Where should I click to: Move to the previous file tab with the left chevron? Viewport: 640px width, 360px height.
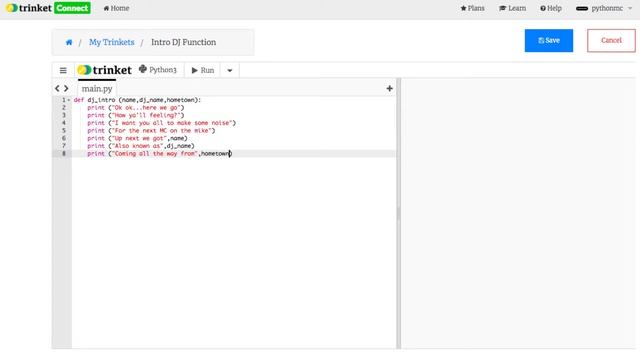click(57, 88)
